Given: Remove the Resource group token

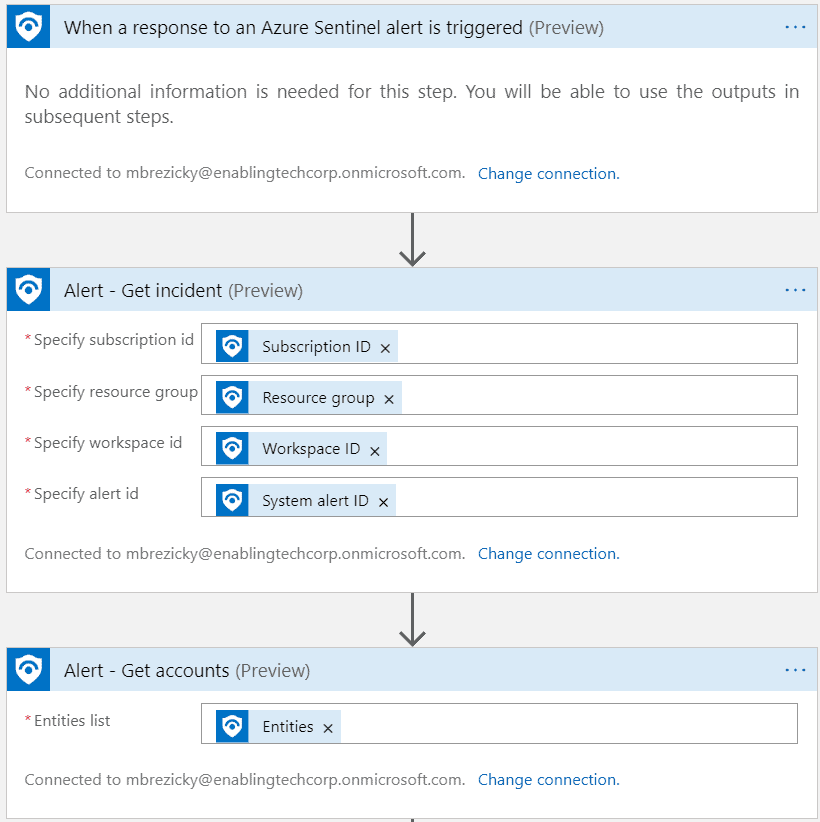Looking at the screenshot, I should click(389, 399).
